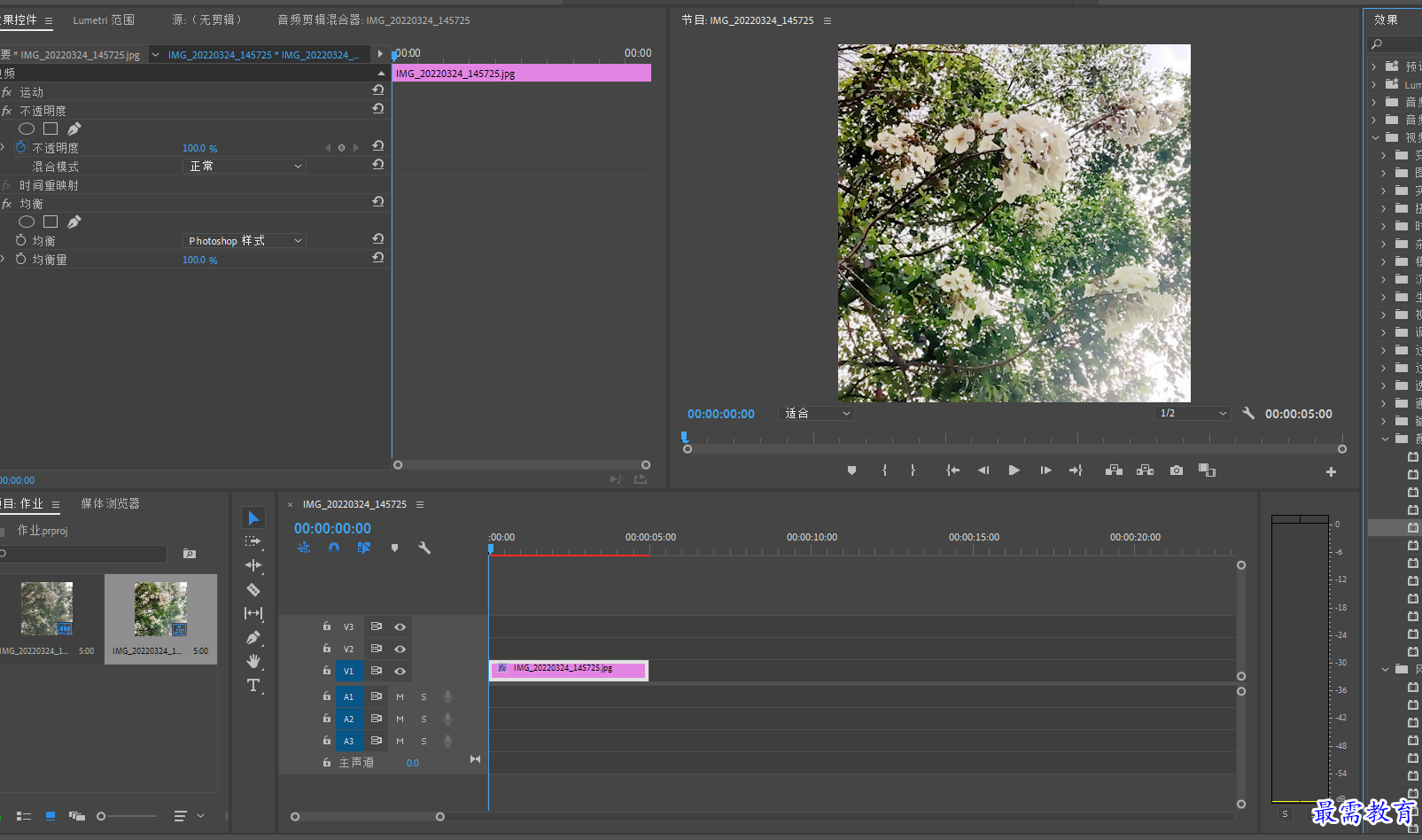
Task: Step back one frame
Action: [983, 471]
